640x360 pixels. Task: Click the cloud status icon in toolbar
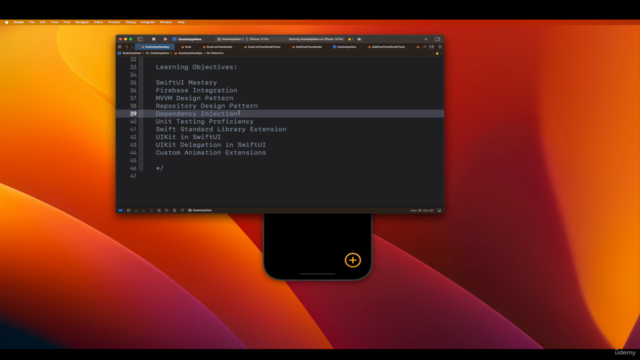click(x=359, y=39)
